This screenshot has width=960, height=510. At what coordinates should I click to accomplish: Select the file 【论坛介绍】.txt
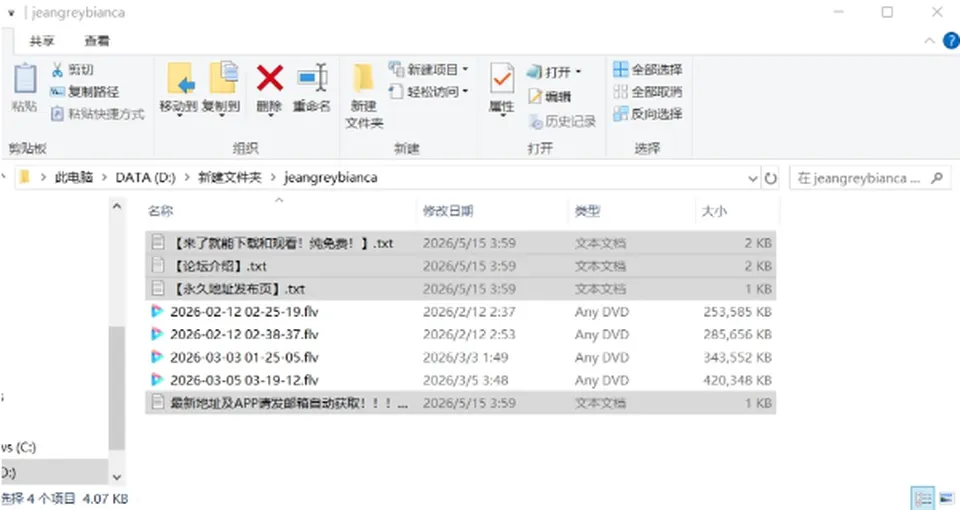pos(460,266)
